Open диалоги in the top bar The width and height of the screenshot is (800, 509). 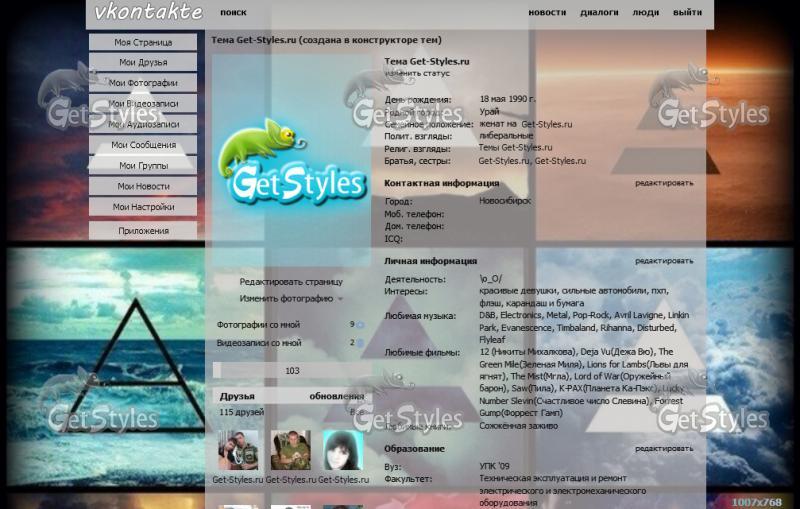pos(599,13)
